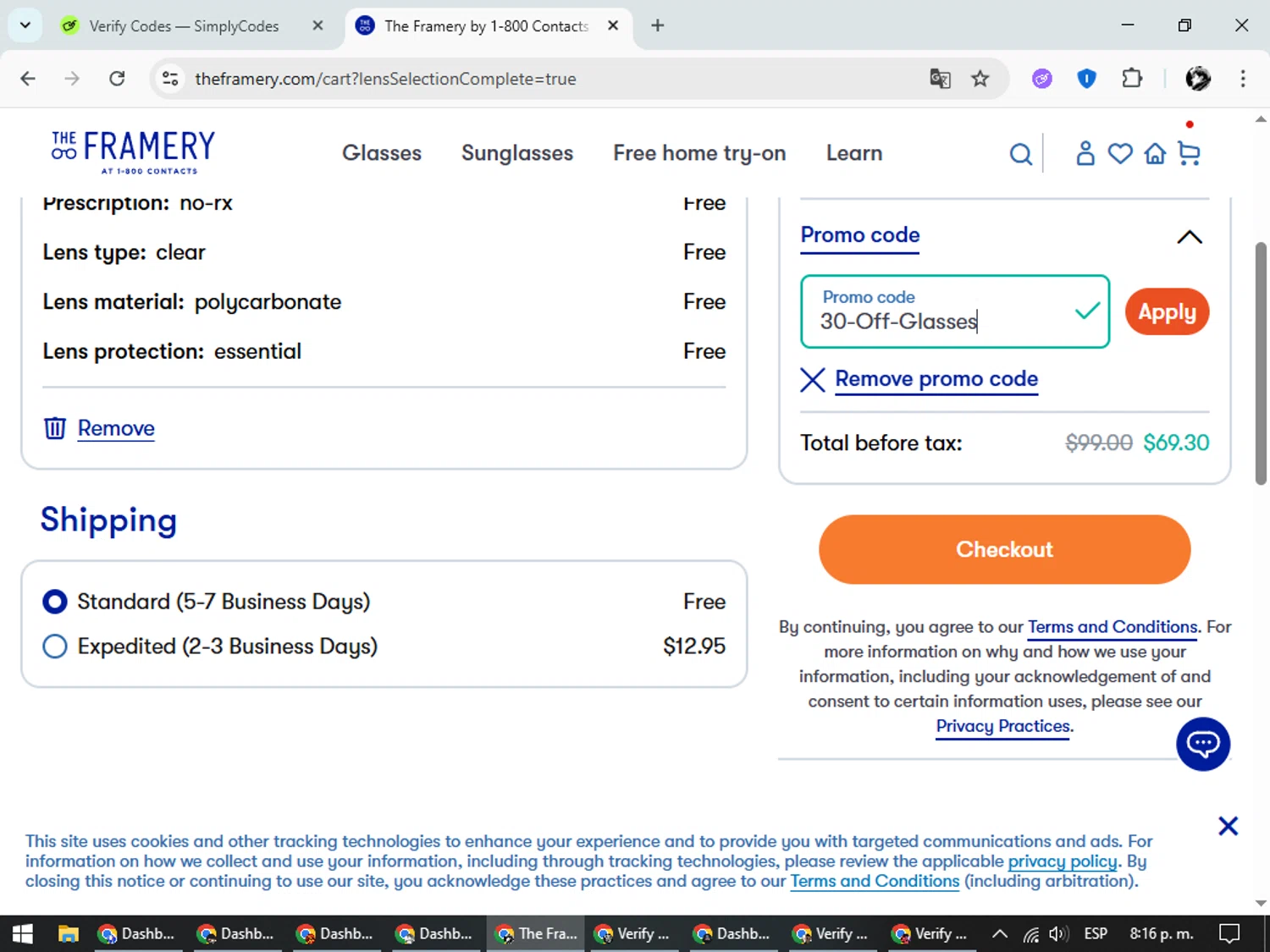Click the Shipping heading

[x=108, y=520]
